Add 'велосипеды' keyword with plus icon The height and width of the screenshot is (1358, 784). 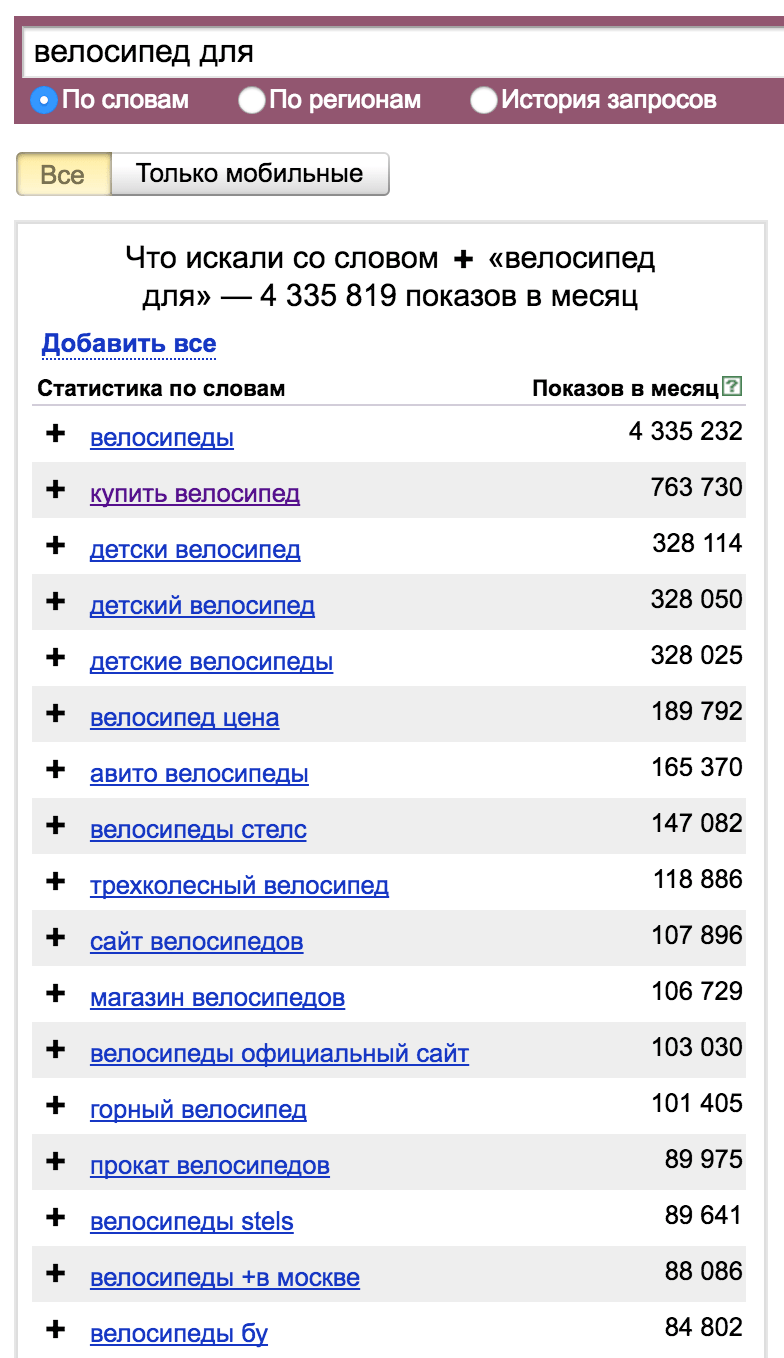(56, 433)
